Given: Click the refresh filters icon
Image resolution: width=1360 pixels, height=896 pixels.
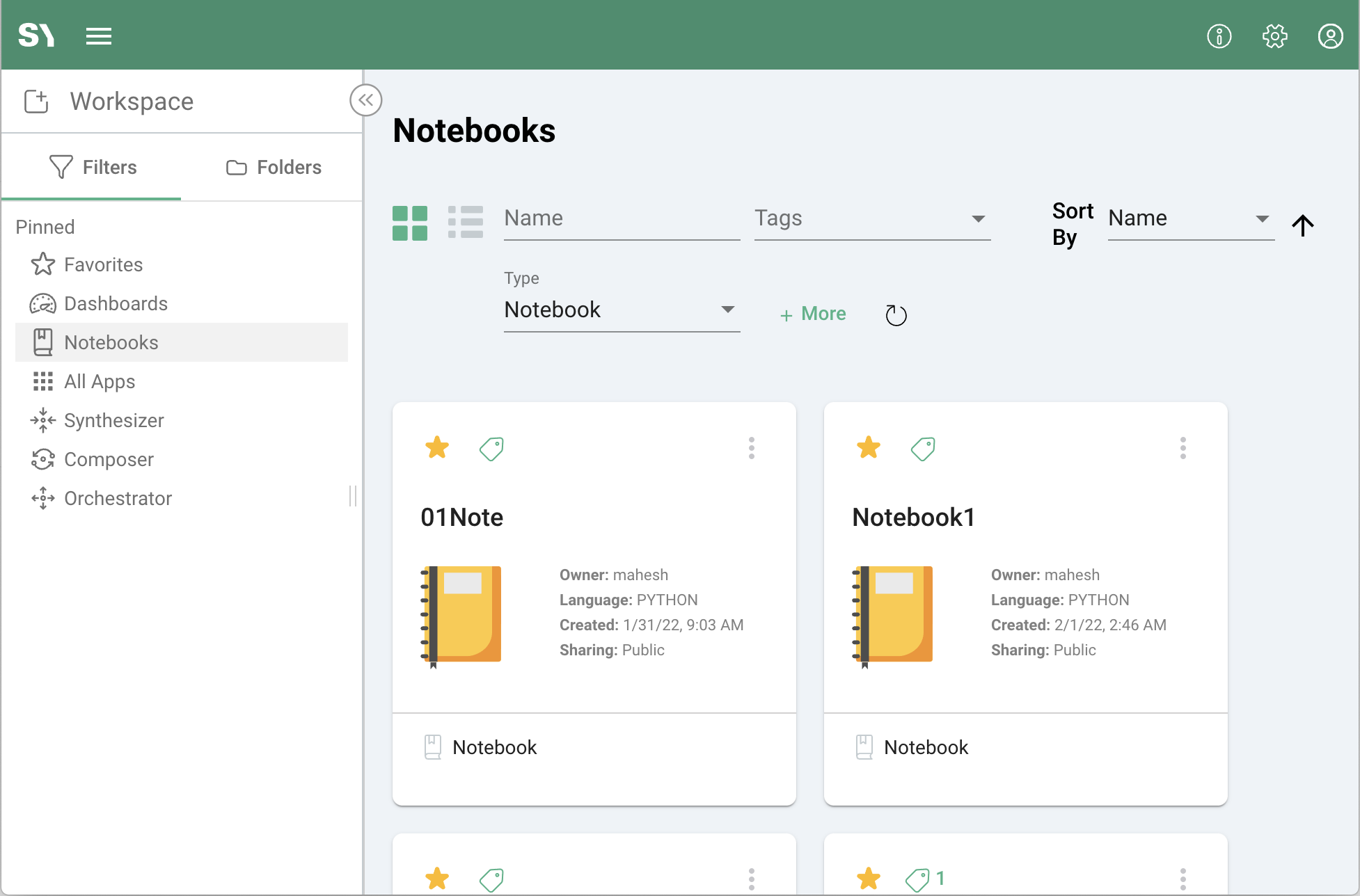Looking at the screenshot, I should (x=896, y=315).
